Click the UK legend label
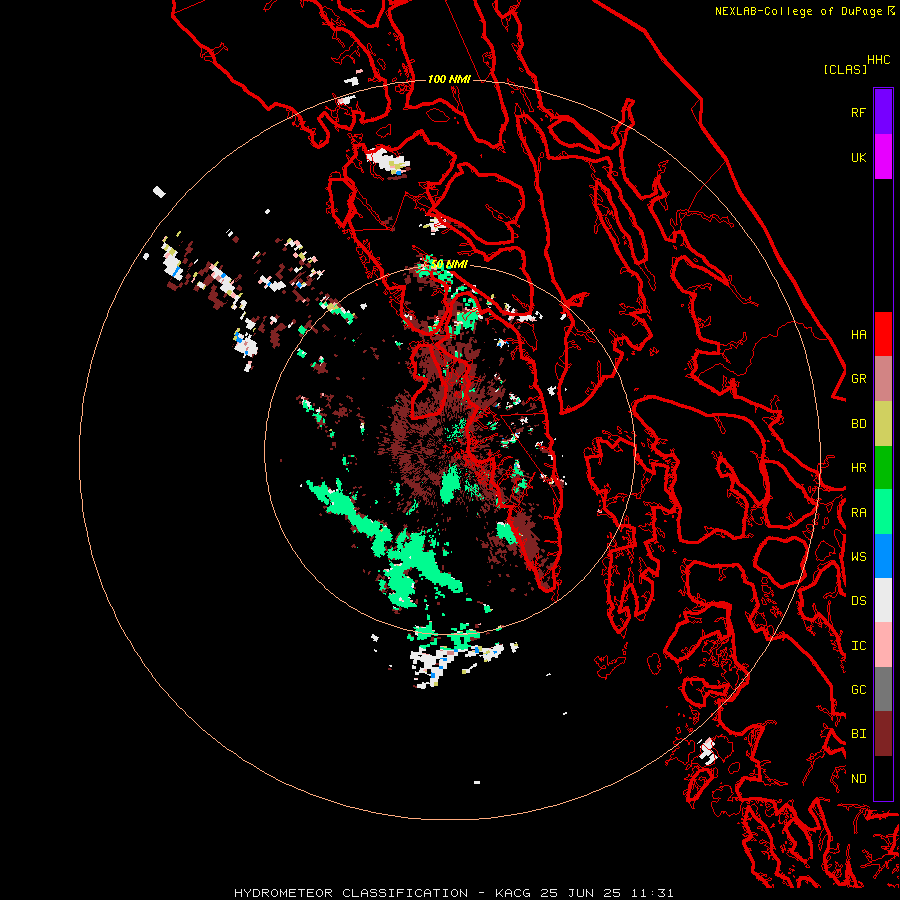The image size is (900, 900). coord(858,157)
